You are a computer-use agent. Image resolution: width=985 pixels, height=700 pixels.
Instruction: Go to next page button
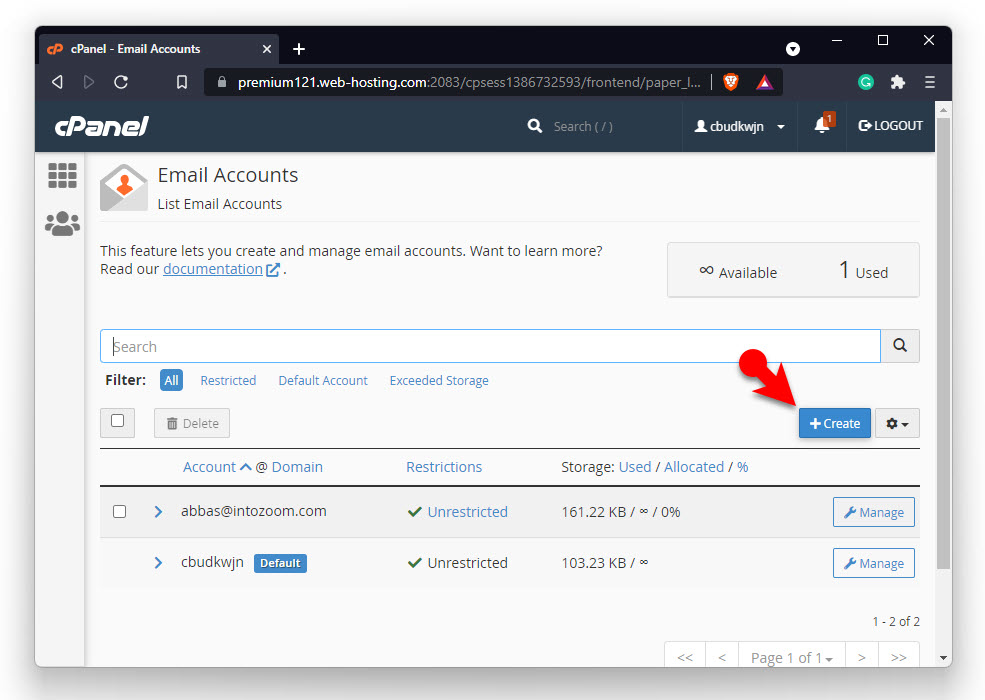[x=862, y=657]
